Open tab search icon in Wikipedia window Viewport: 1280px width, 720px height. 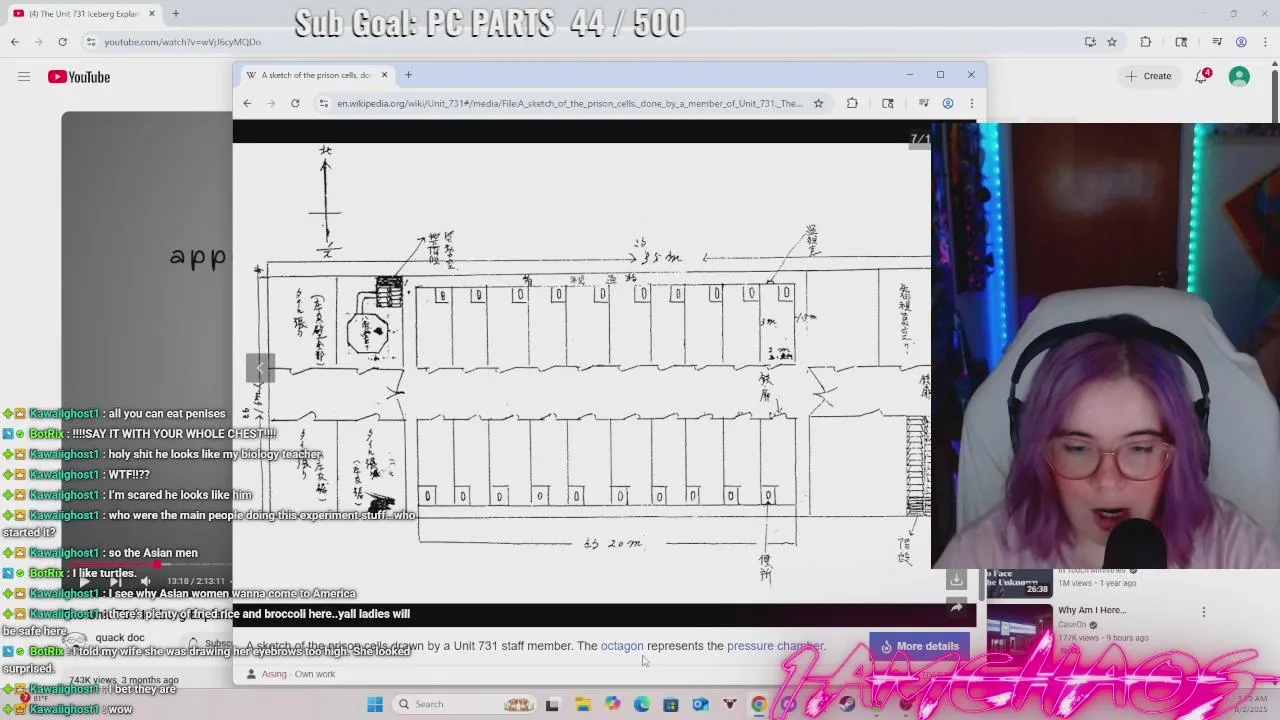point(888,103)
